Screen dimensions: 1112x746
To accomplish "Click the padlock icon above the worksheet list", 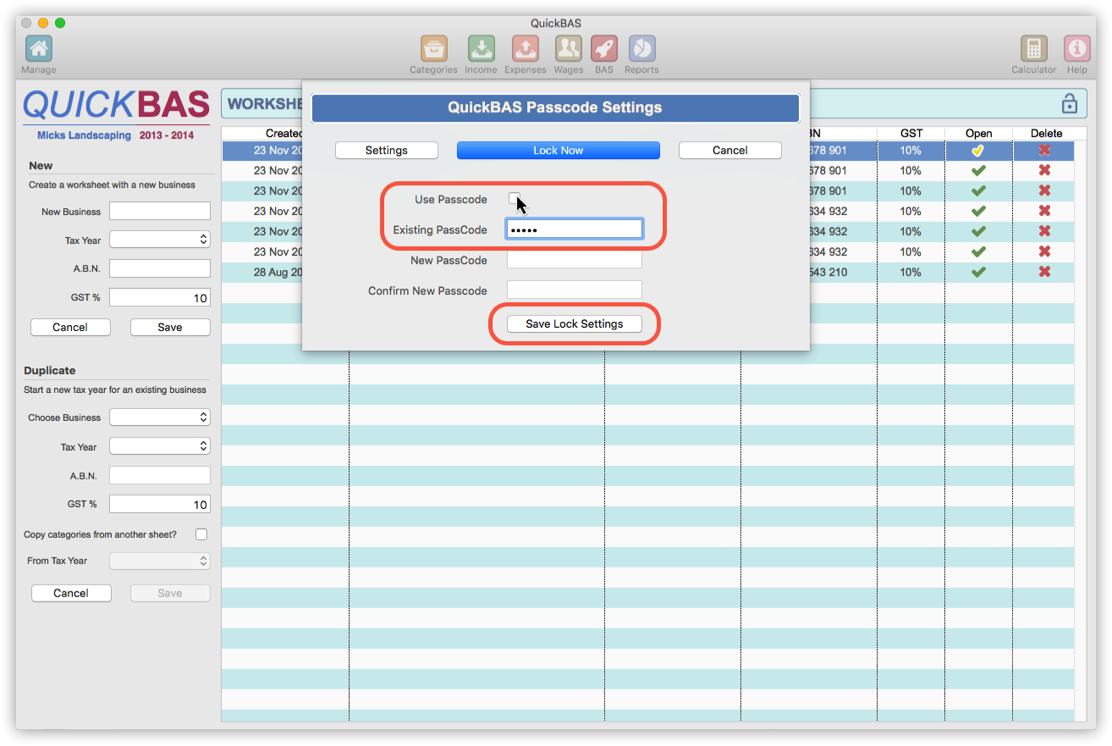I will pyautogui.click(x=1068, y=103).
